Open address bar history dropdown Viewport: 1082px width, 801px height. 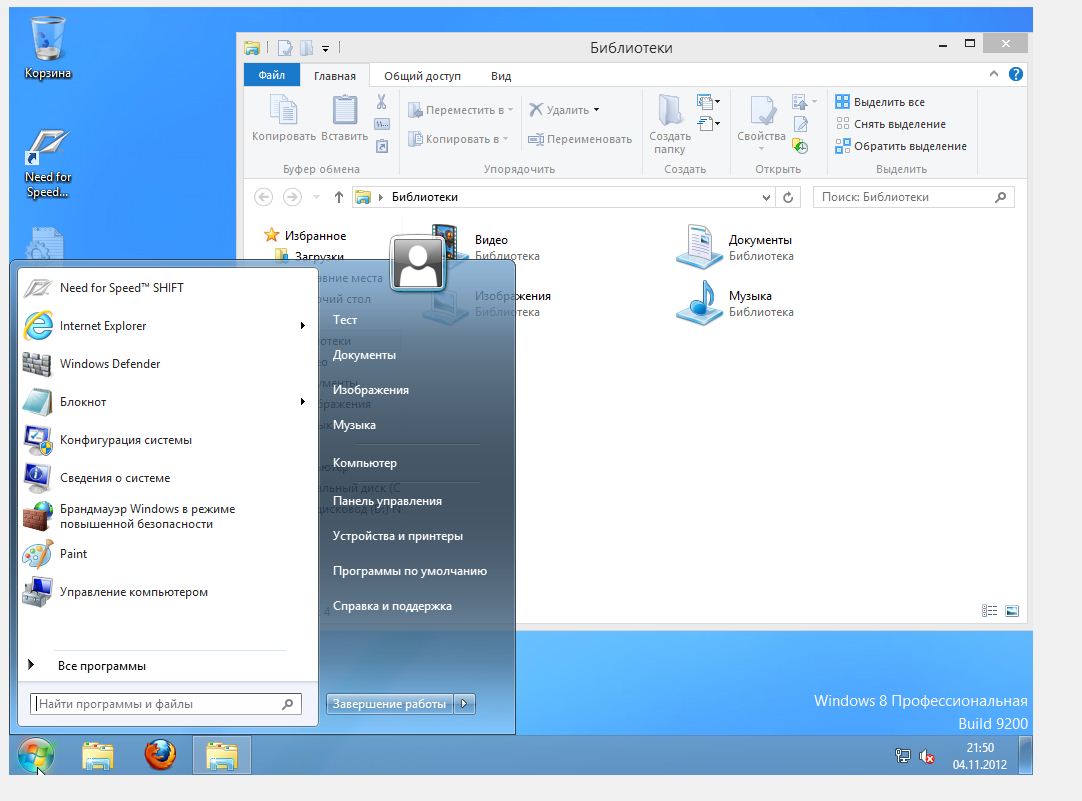pyautogui.click(x=766, y=197)
